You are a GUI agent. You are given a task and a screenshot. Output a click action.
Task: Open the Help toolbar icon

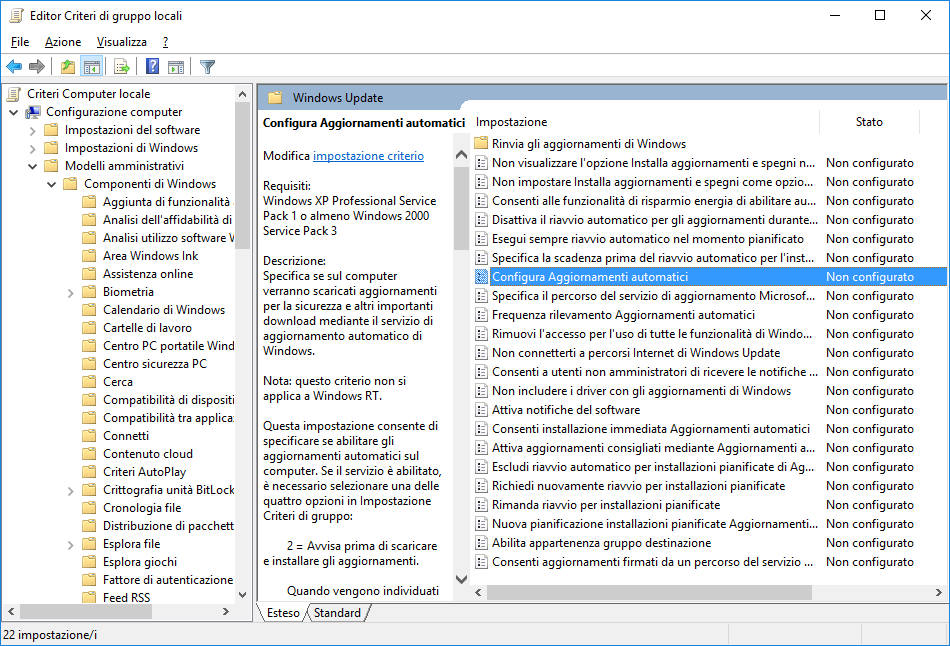point(153,67)
